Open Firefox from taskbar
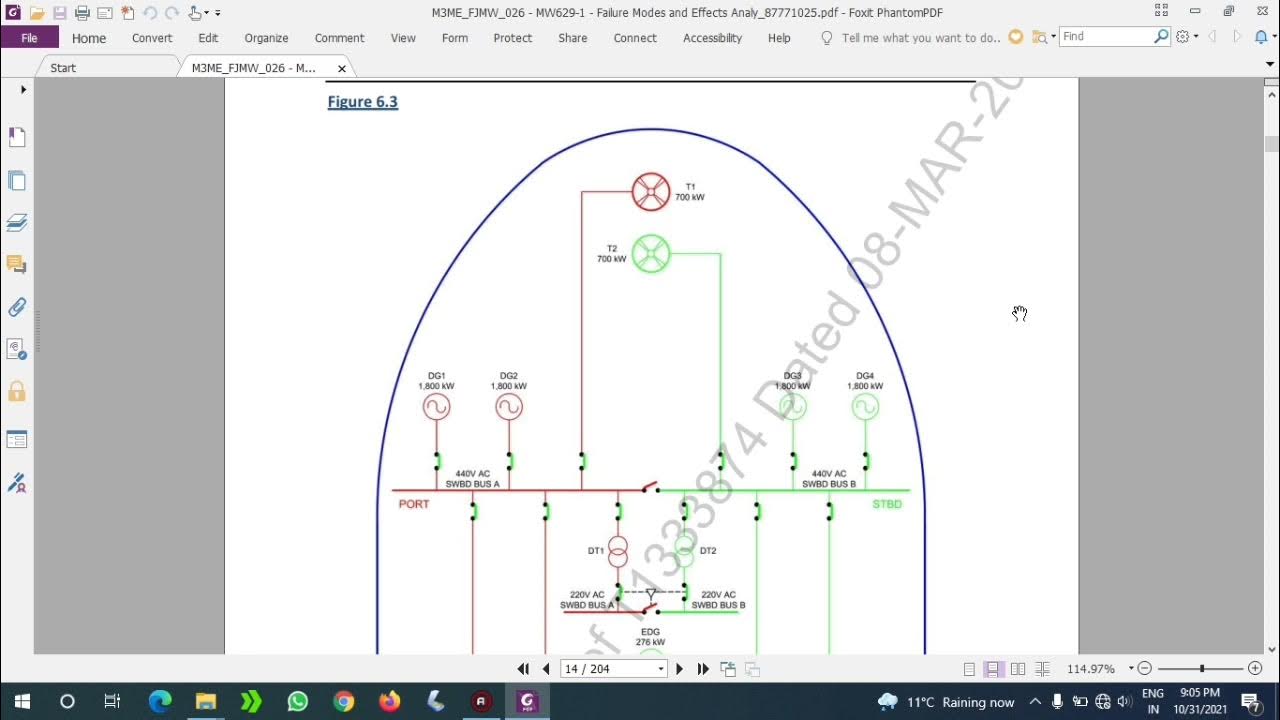Screen dimensions: 1280x720 click(x=389, y=701)
